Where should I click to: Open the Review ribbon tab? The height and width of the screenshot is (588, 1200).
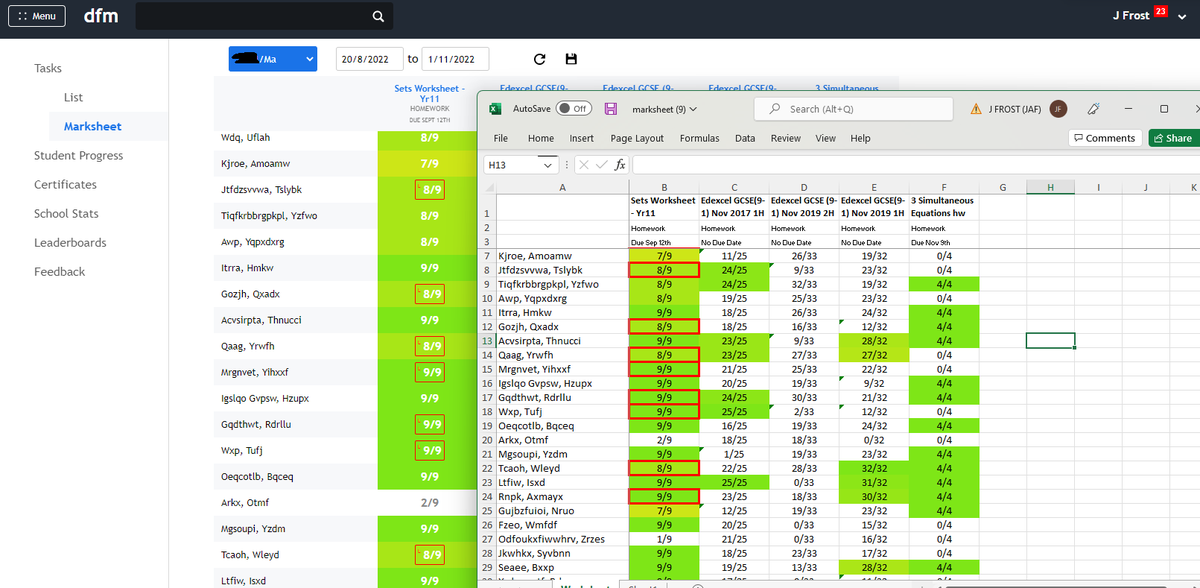(786, 138)
